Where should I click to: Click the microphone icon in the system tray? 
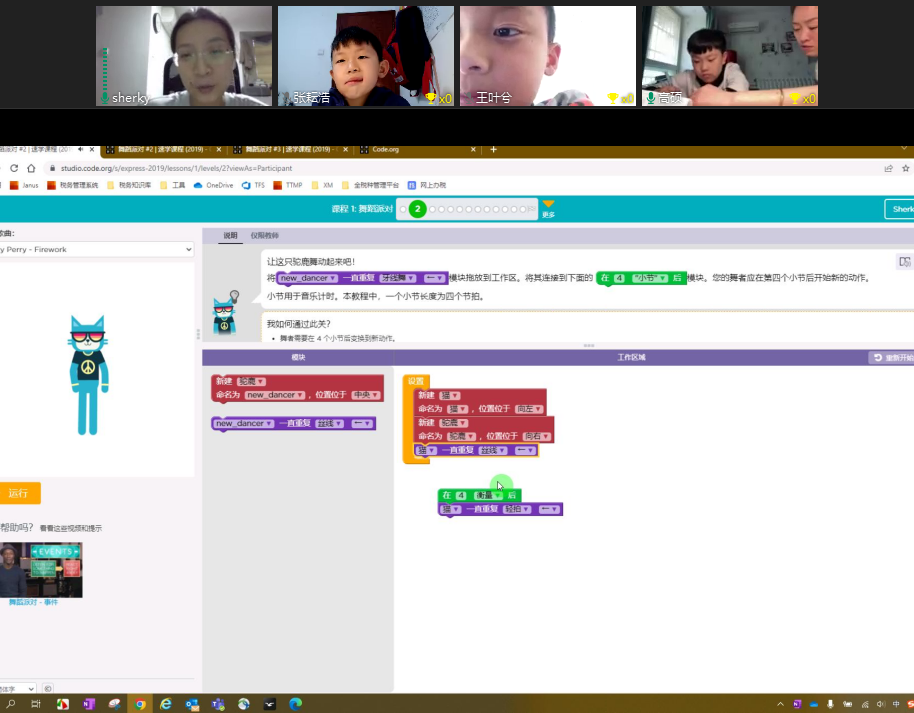830,704
